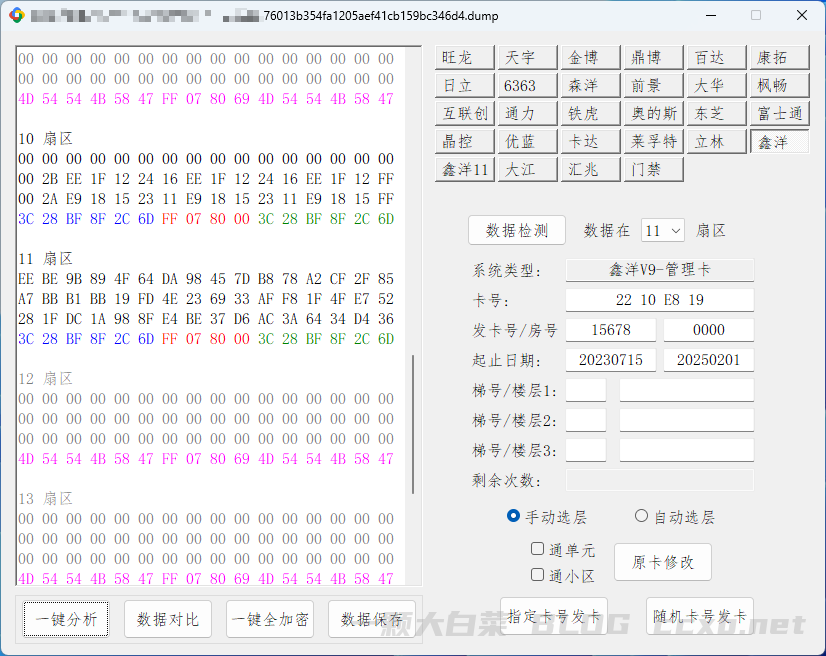This screenshot has height=656, width=826.
Task: Enable the 通小区 checkbox
Action: (538, 575)
